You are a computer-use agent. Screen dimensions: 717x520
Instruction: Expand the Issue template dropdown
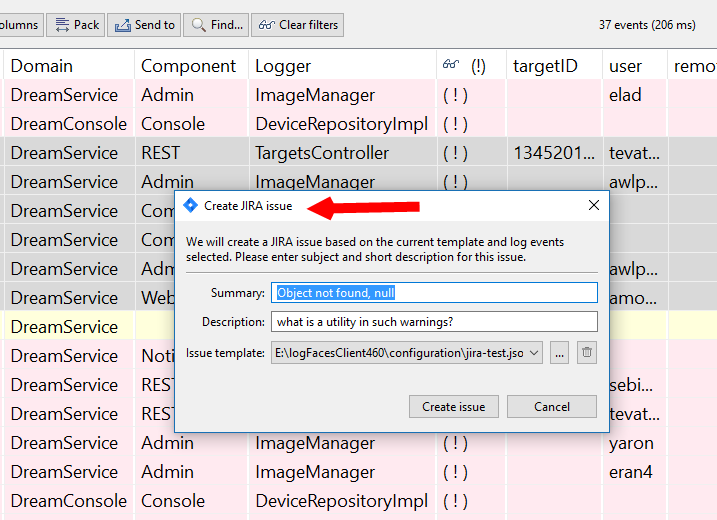tap(534, 353)
